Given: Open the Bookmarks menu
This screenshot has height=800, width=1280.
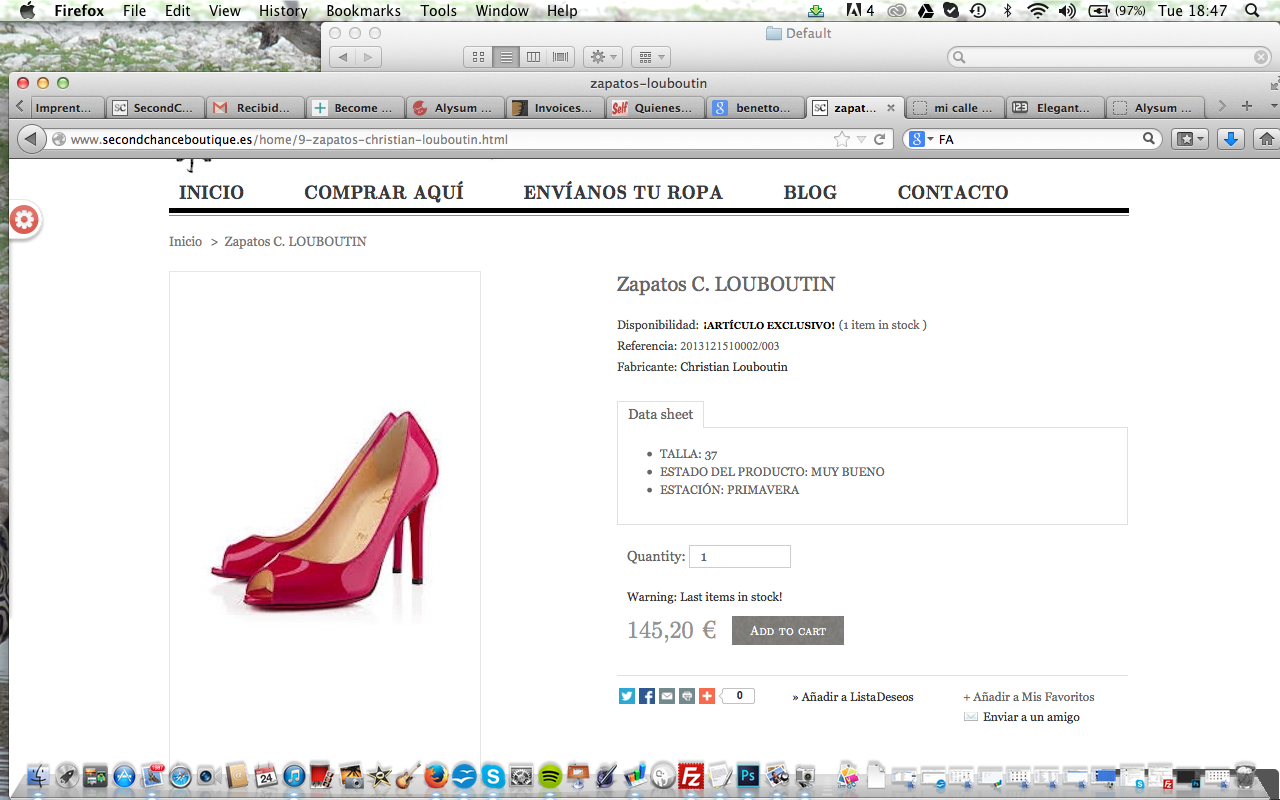Looking at the screenshot, I should point(363,11).
